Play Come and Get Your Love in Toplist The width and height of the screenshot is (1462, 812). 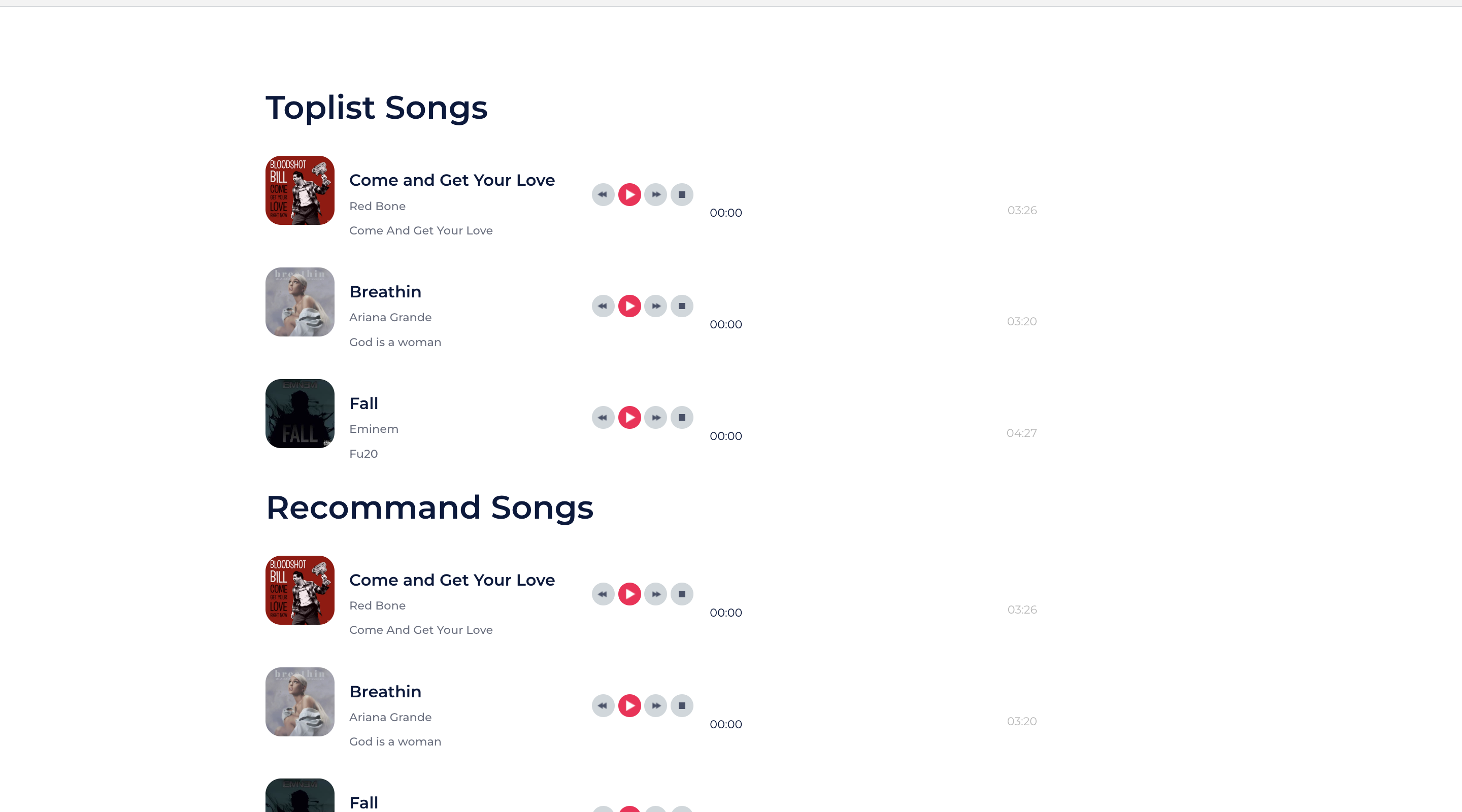[629, 195]
